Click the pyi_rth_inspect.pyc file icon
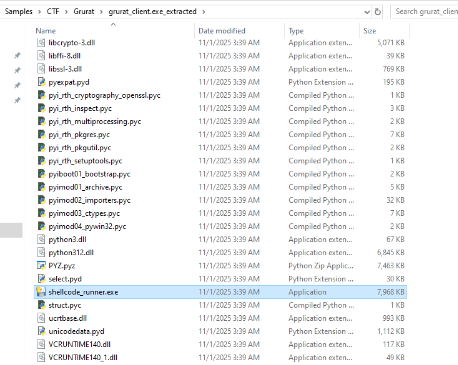Screen dimensions: 458x365 point(41,108)
